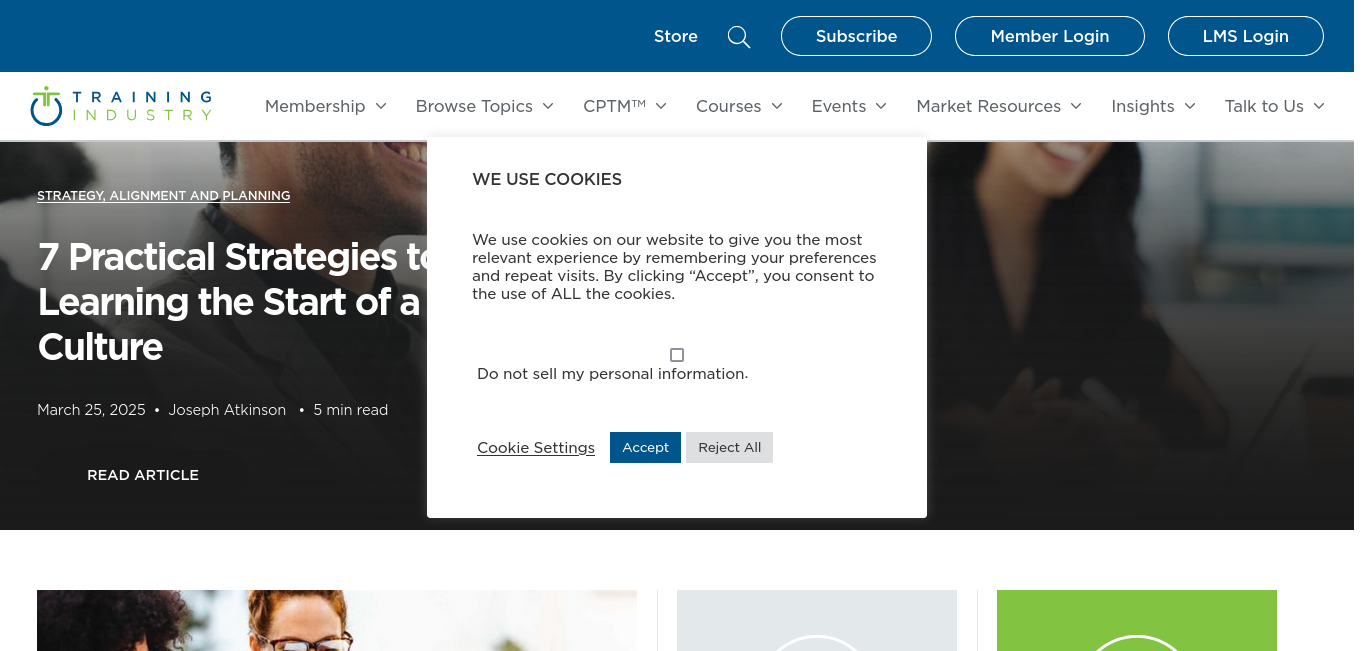Open the Talk to Us menu
This screenshot has height=651, width=1366.
[1264, 106]
